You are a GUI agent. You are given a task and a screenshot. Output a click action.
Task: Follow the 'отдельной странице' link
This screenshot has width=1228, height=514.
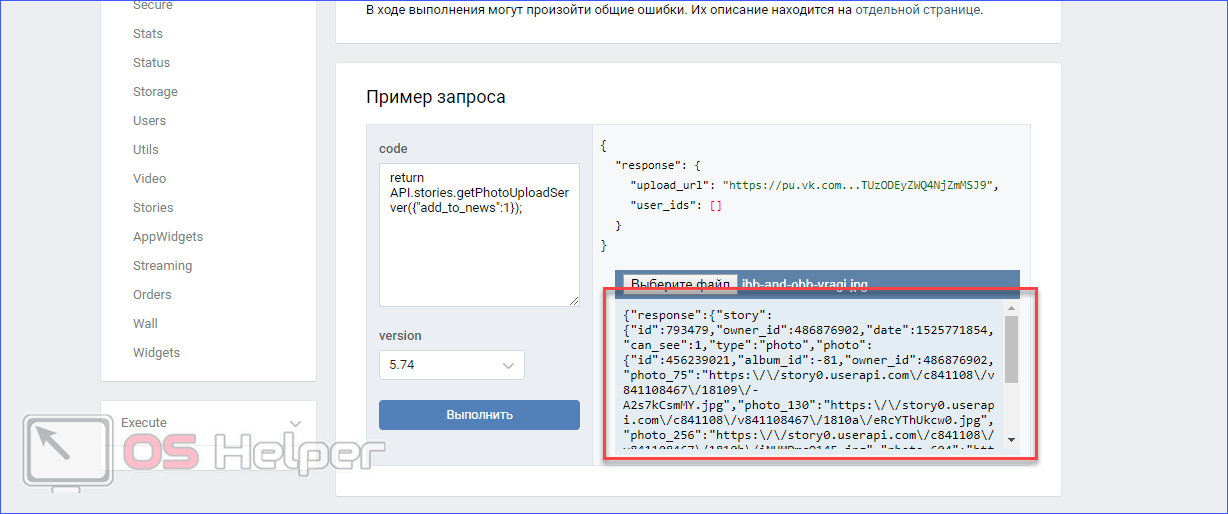[x=918, y=10]
